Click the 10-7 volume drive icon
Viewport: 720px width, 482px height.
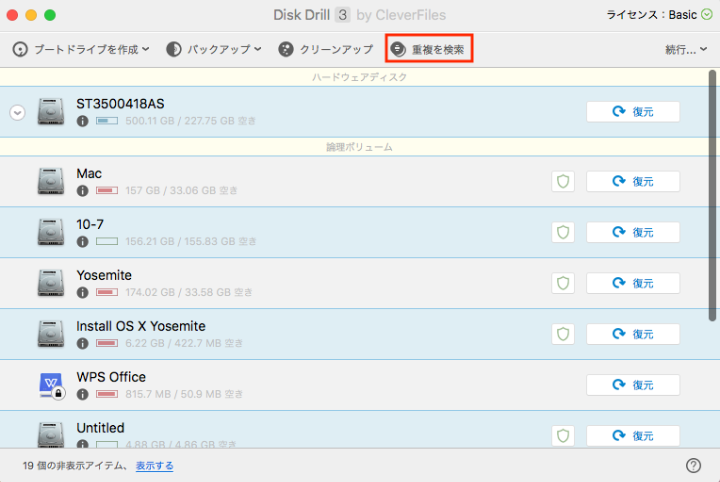pos(51,232)
